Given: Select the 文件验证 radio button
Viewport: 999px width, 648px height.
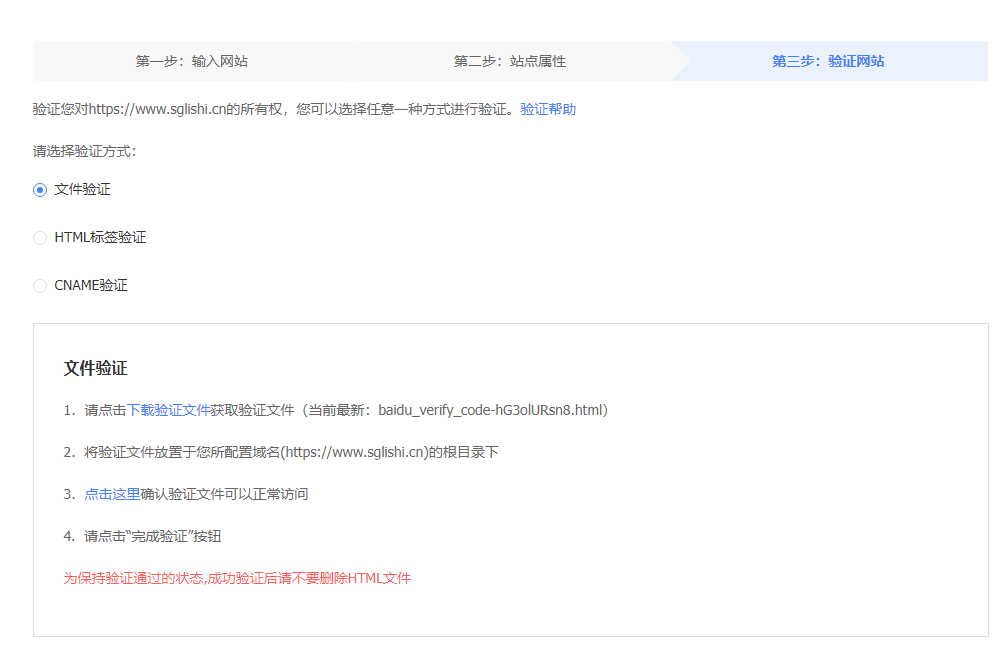Looking at the screenshot, I should coord(40,189).
